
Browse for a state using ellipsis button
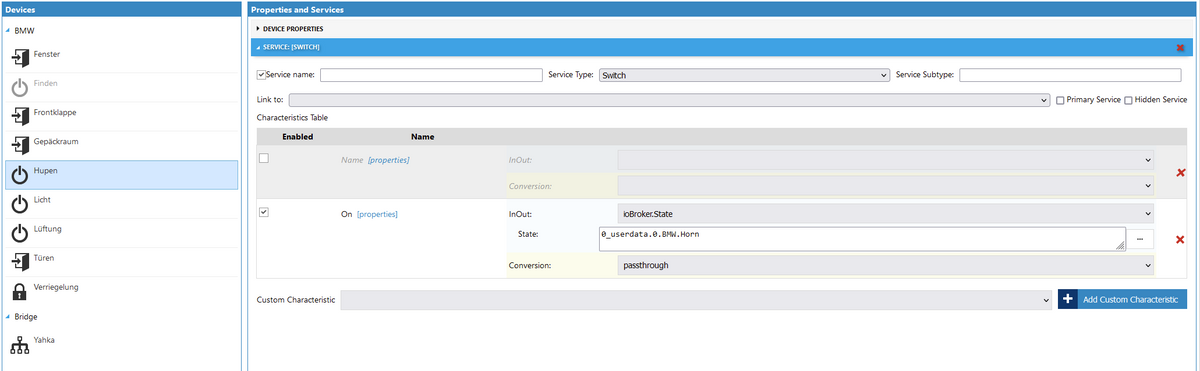[1142, 238]
